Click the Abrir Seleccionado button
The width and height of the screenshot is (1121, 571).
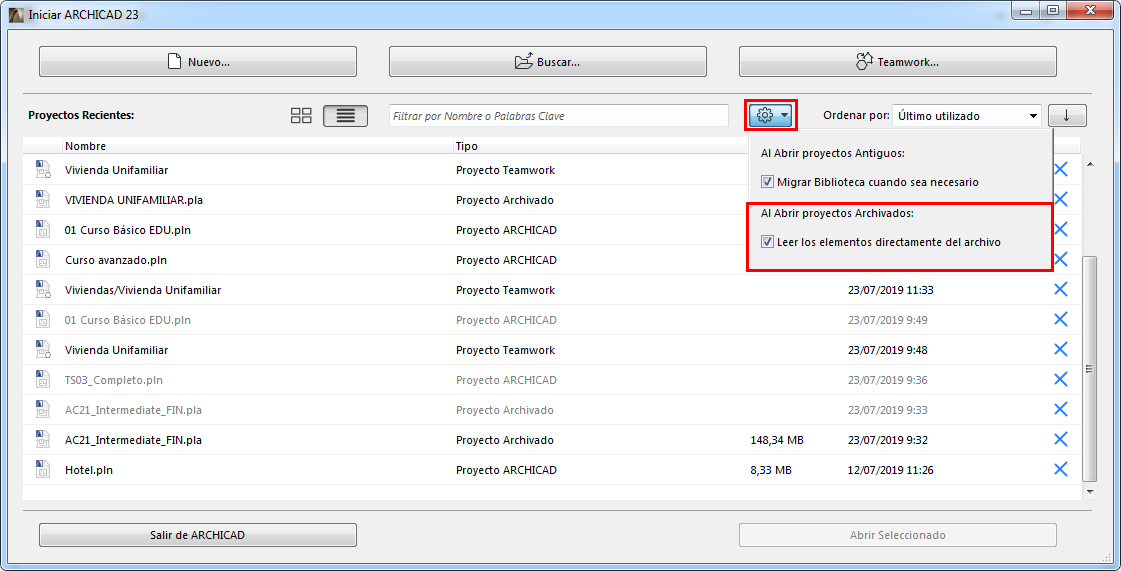pos(897,535)
